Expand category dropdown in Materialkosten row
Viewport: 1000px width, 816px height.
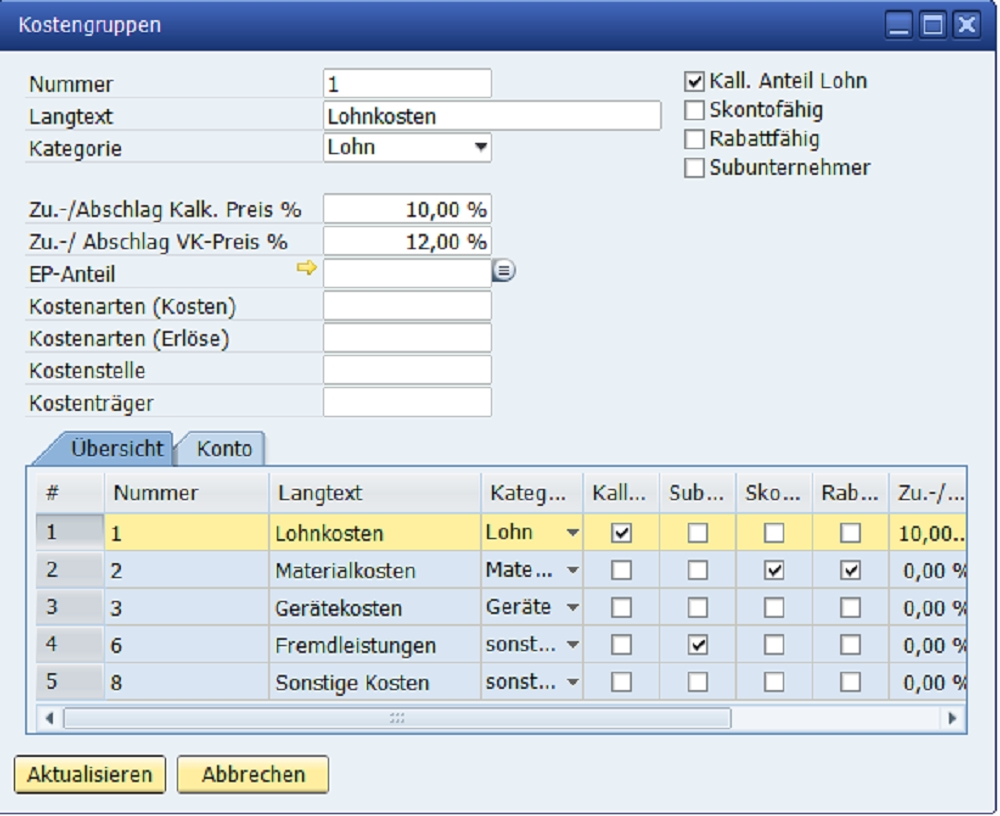coord(572,571)
